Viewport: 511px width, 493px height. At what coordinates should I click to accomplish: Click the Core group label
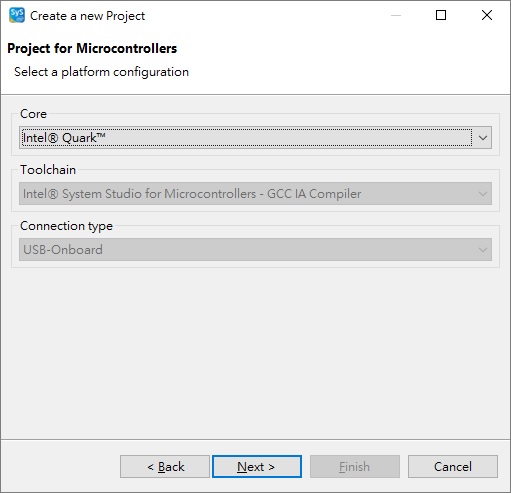[33, 114]
